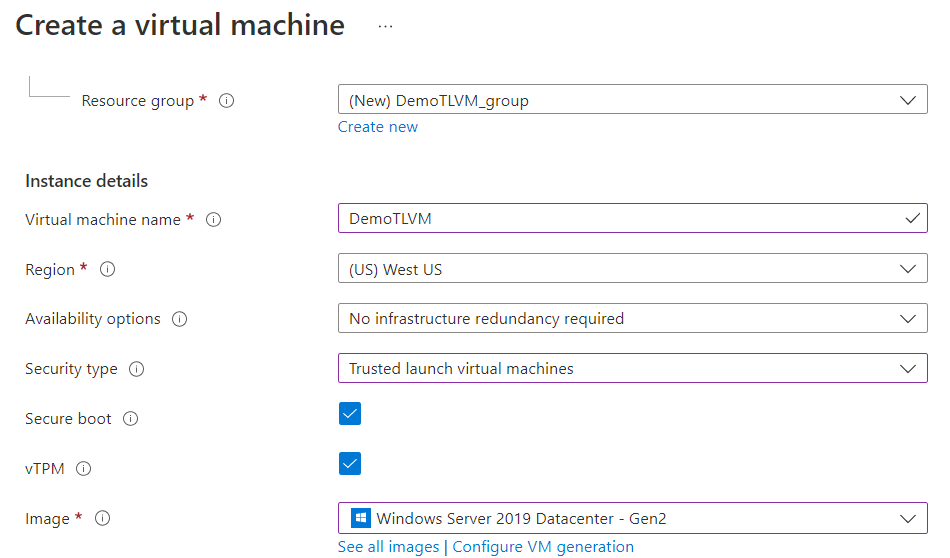Show info tooltip for vTPM

(x=84, y=468)
